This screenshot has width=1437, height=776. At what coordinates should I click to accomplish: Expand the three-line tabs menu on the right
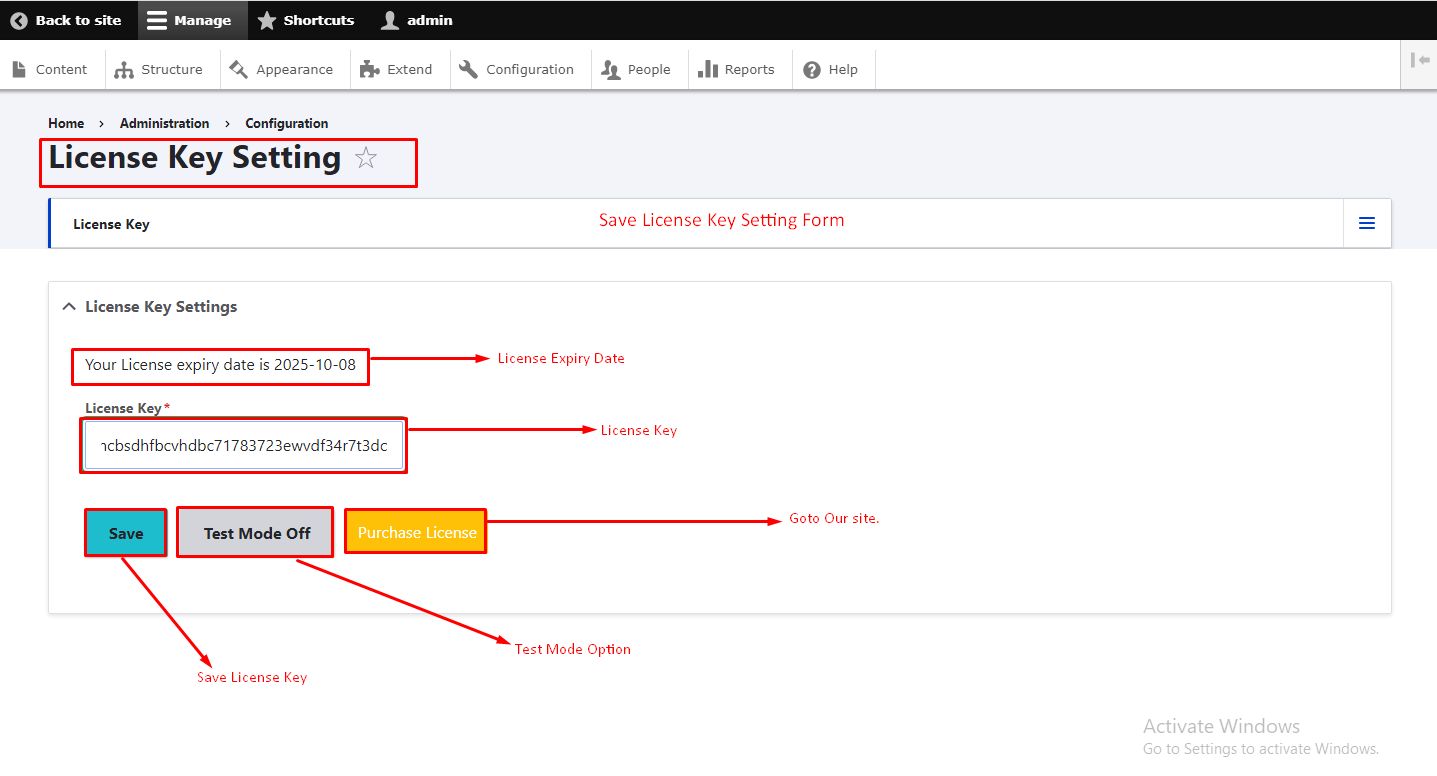pyautogui.click(x=1366, y=223)
